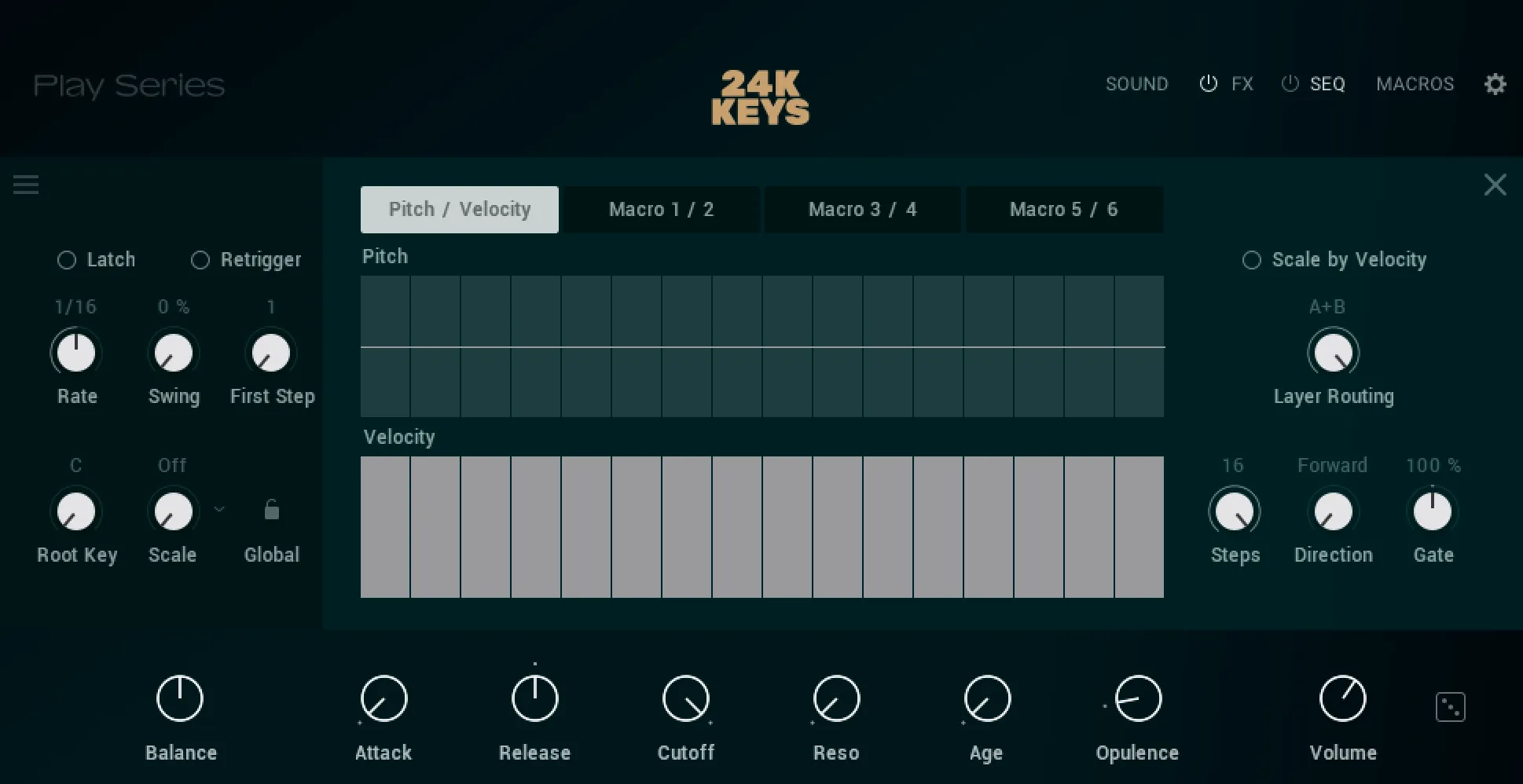Open the hamburger menu in the top-left panel
Screen dimensions: 1523x784
point(27,185)
